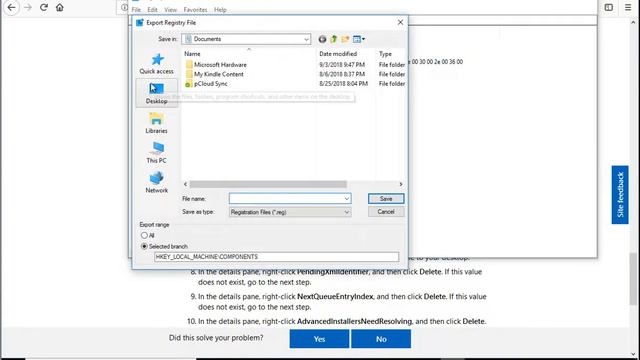Viewport: 640px width, 360px height.
Task: Open the Site feedback tab
Action: click(x=620, y=195)
